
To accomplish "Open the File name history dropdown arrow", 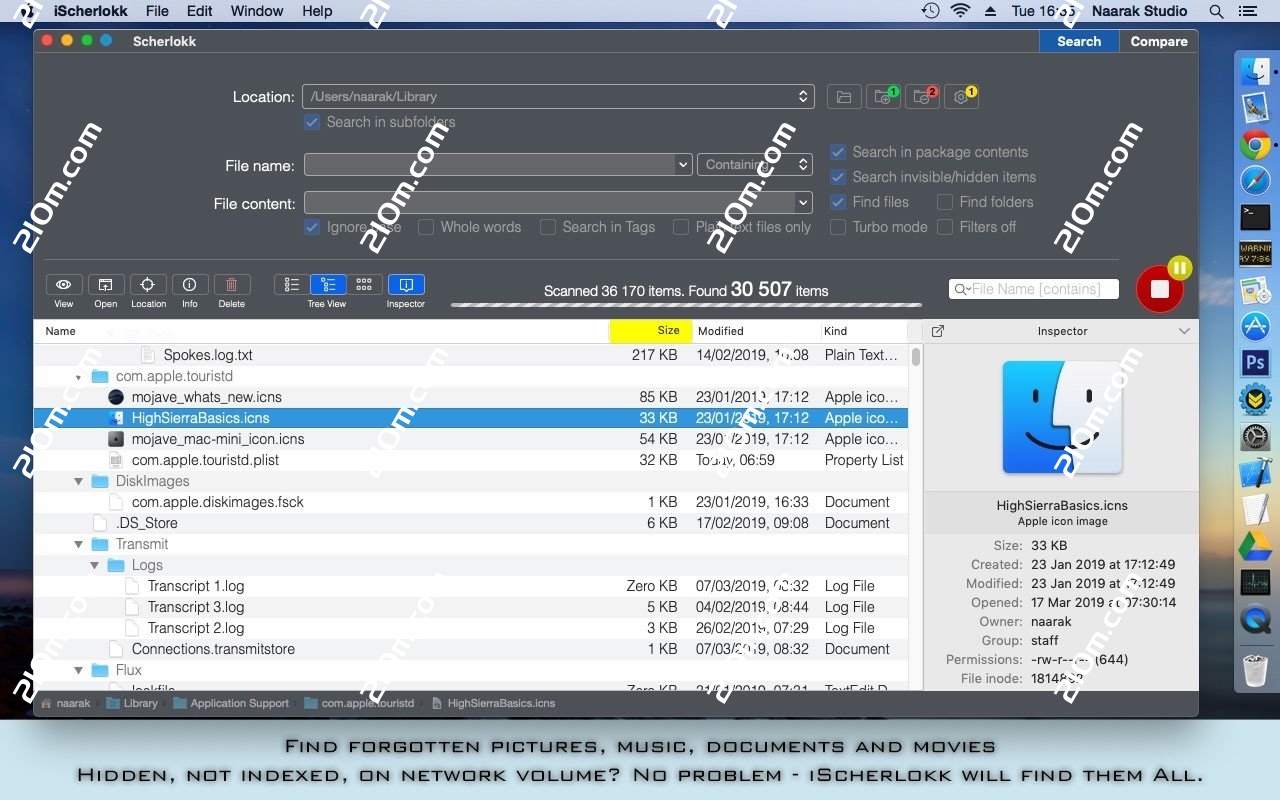I will pos(683,164).
